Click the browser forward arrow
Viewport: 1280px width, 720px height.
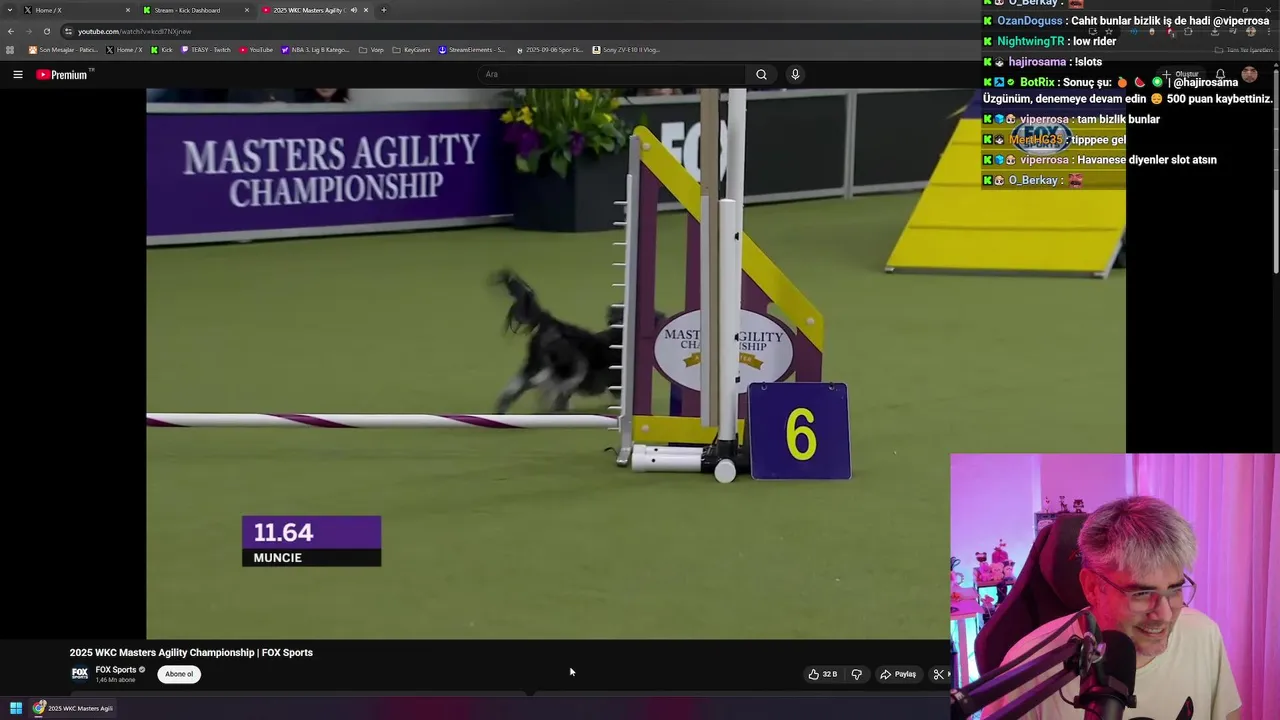pyautogui.click(x=29, y=31)
